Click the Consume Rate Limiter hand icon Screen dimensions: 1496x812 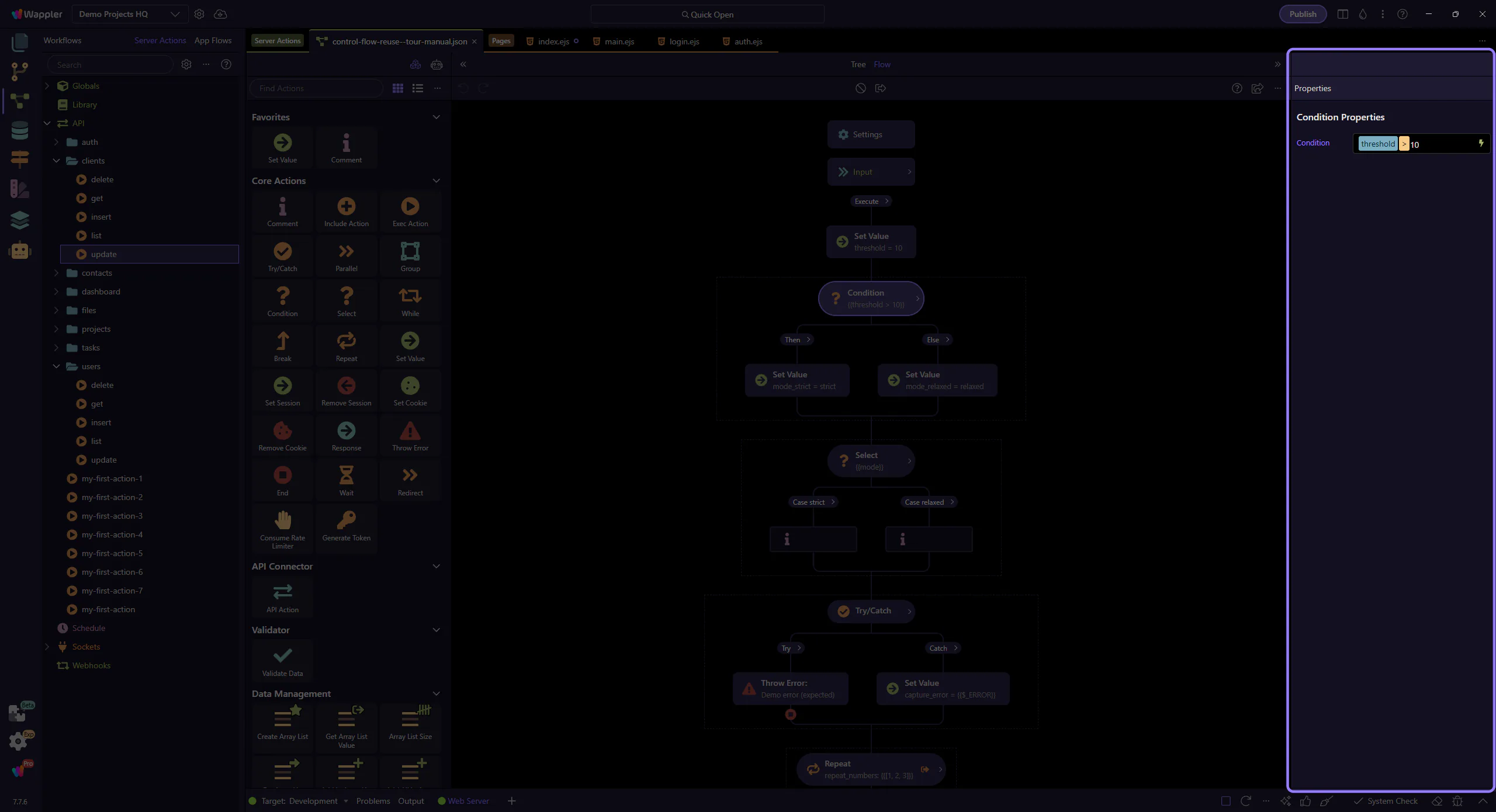pyautogui.click(x=282, y=520)
